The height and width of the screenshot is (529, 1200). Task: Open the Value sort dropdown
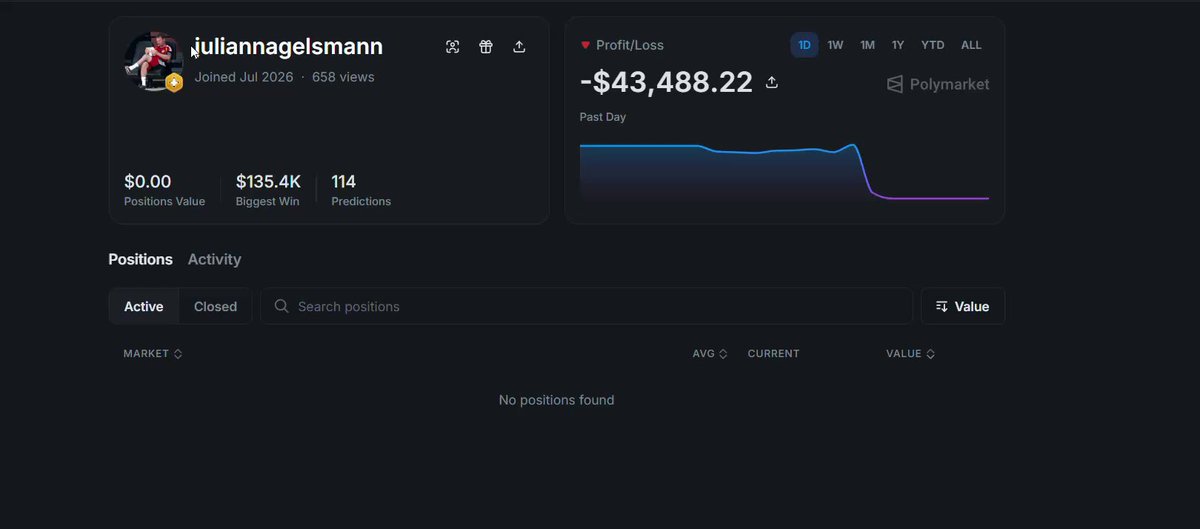pyautogui.click(x=963, y=306)
